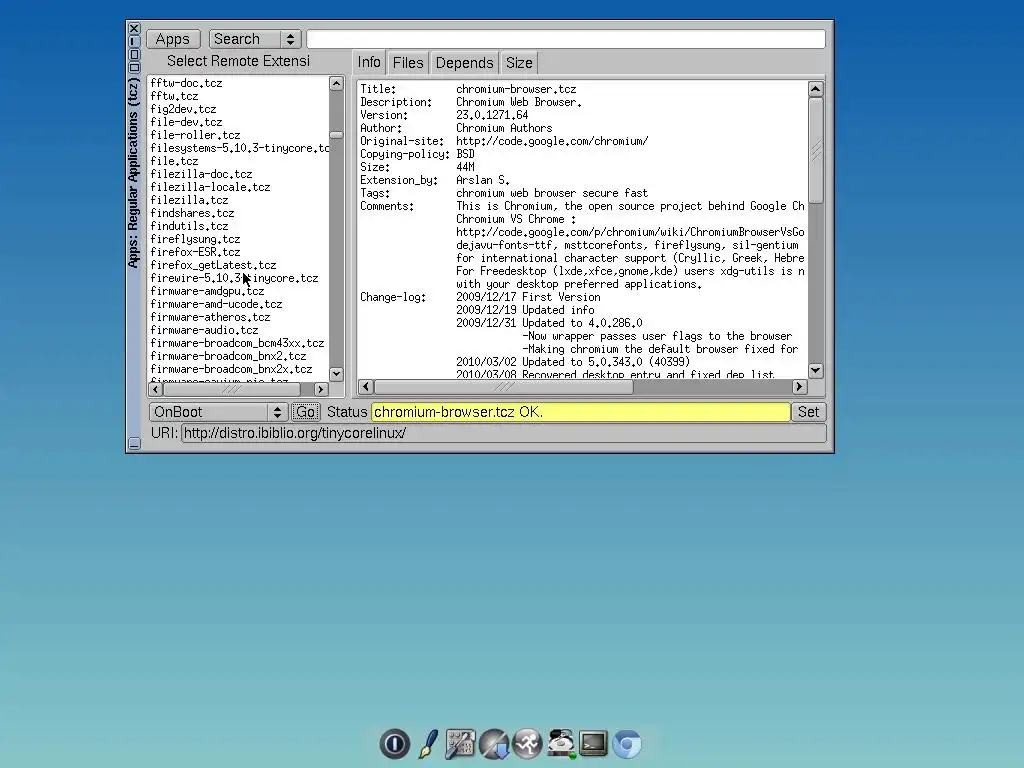Select findutils.tcz in the list
Image resolution: width=1024 pixels, height=768 pixels.
click(x=189, y=227)
